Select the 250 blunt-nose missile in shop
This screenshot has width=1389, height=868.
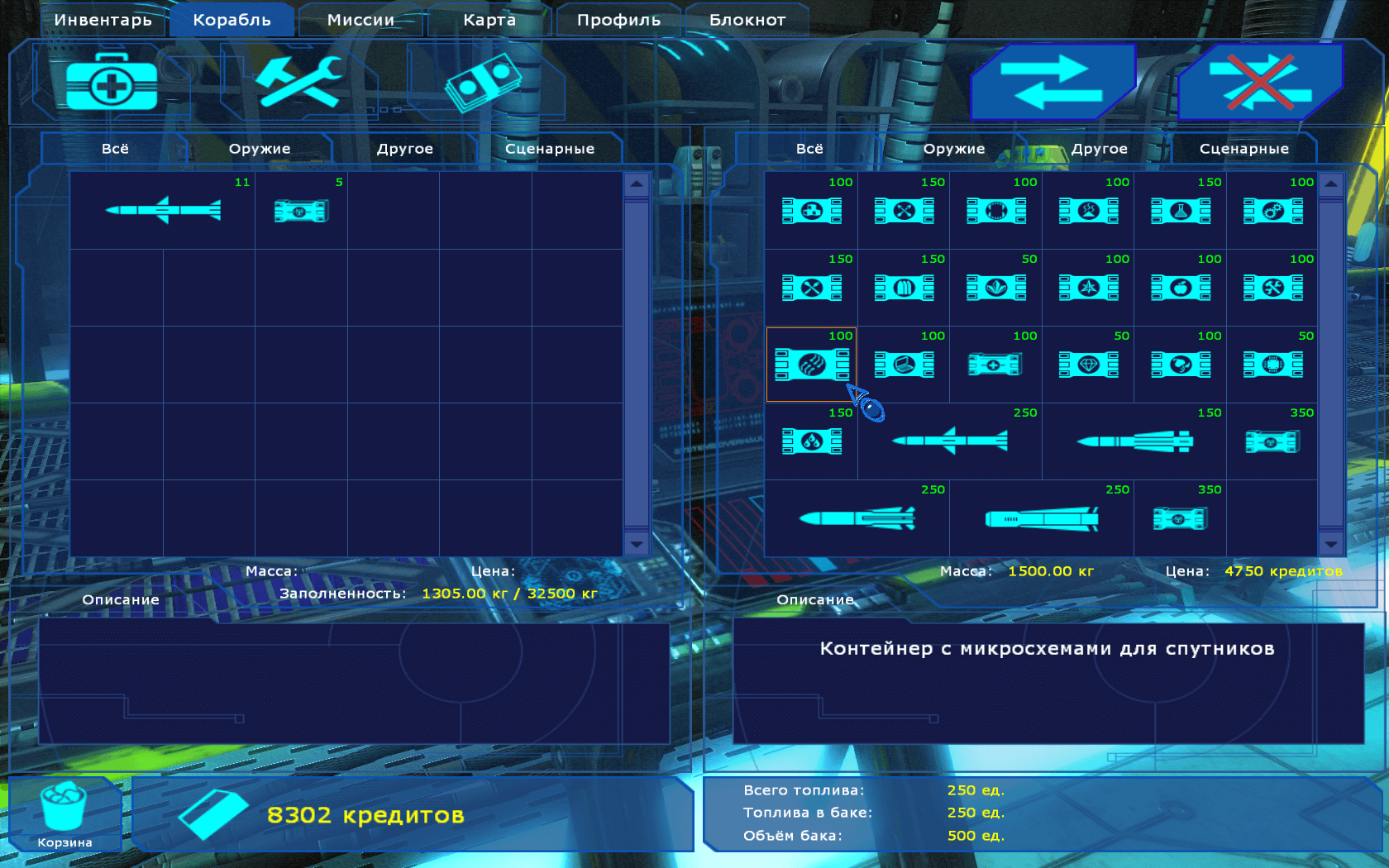click(1042, 518)
